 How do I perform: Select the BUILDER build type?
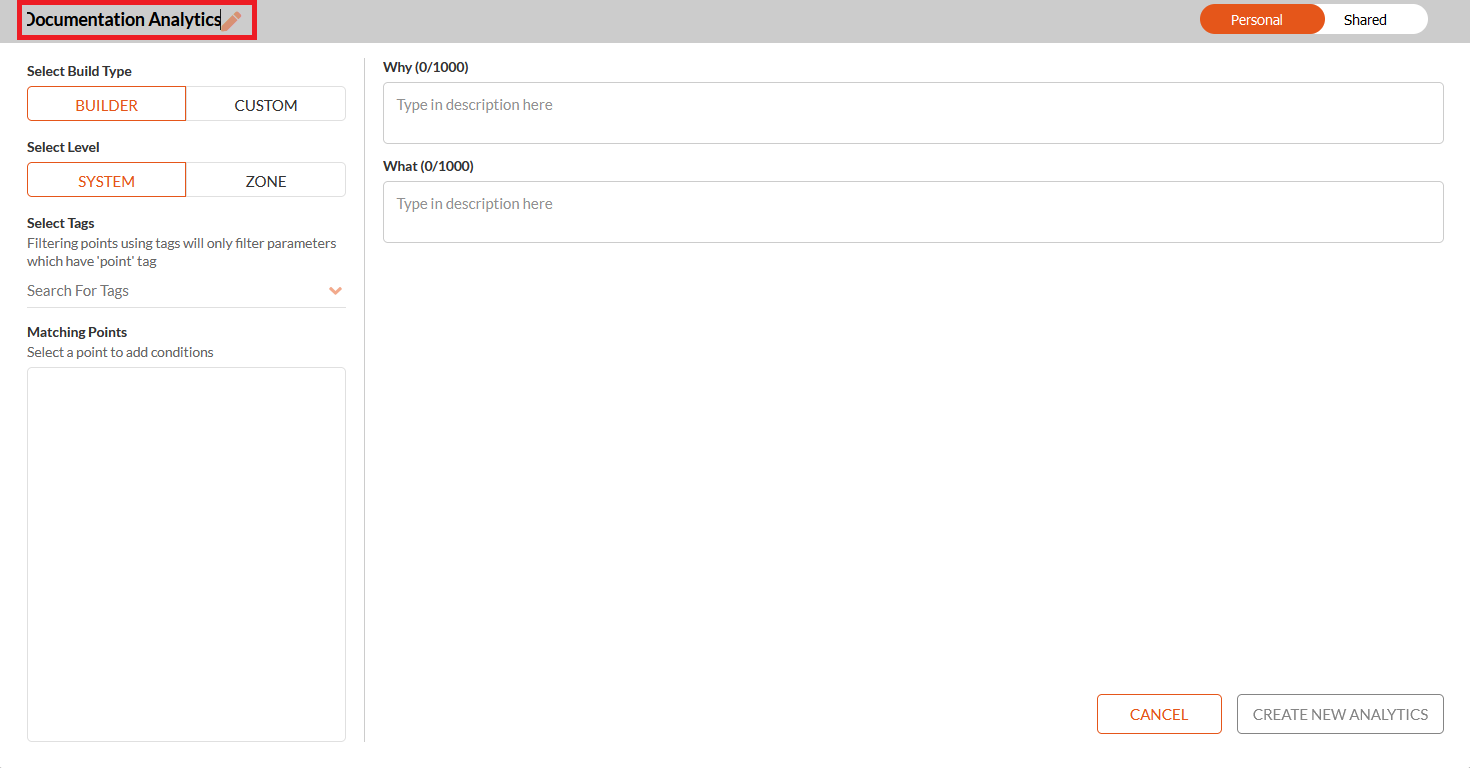106,104
